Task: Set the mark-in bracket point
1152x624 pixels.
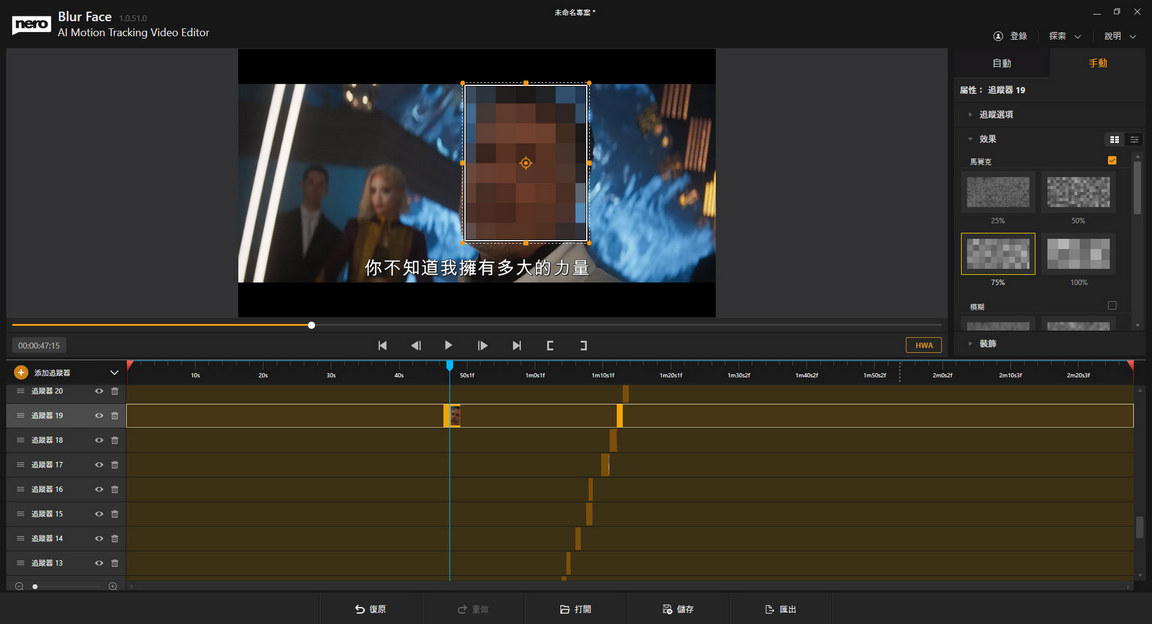Action: click(x=549, y=345)
